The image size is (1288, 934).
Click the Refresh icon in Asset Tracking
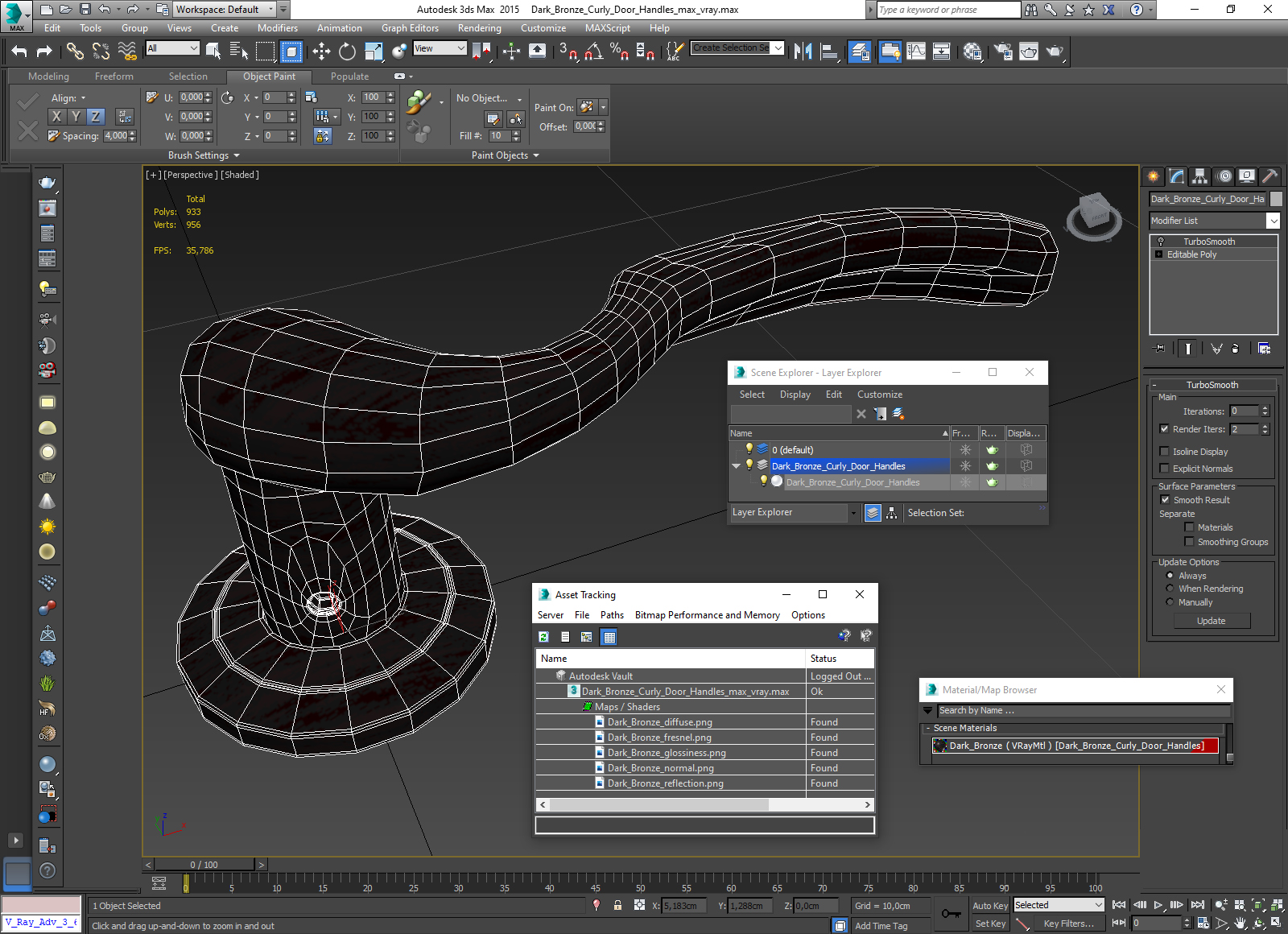pyautogui.click(x=544, y=637)
